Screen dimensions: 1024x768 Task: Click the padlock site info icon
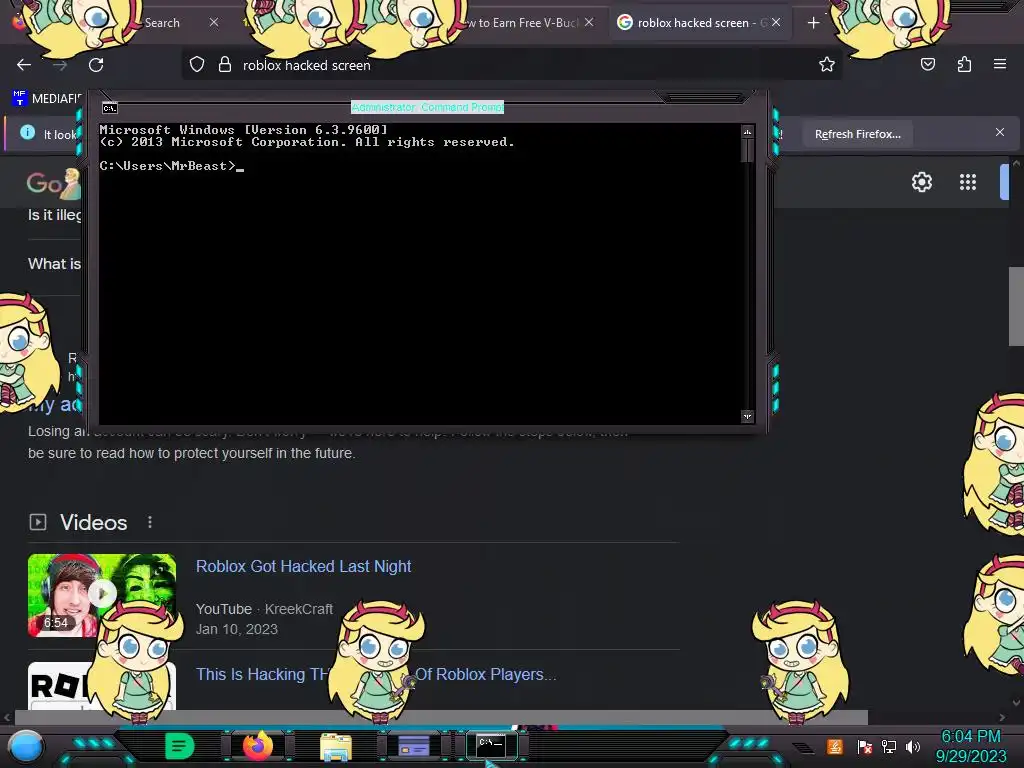coord(225,65)
